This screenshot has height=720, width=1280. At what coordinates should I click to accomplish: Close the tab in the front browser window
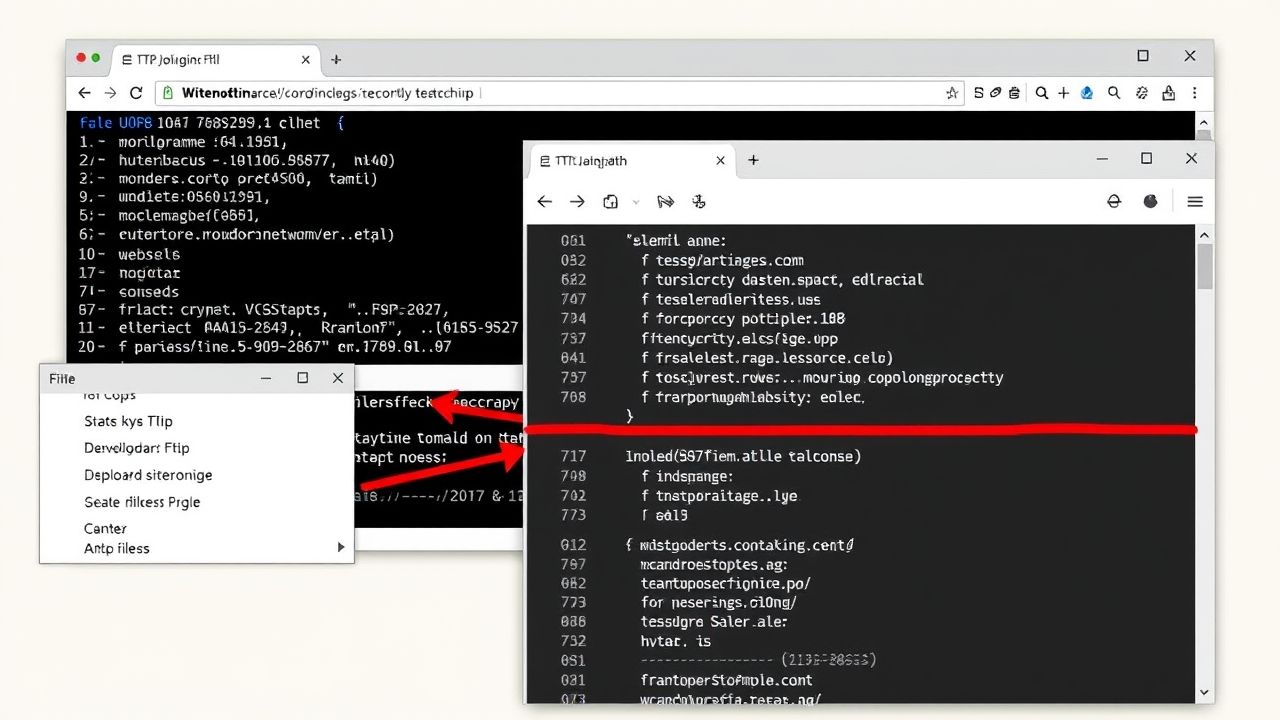[721, 160]
